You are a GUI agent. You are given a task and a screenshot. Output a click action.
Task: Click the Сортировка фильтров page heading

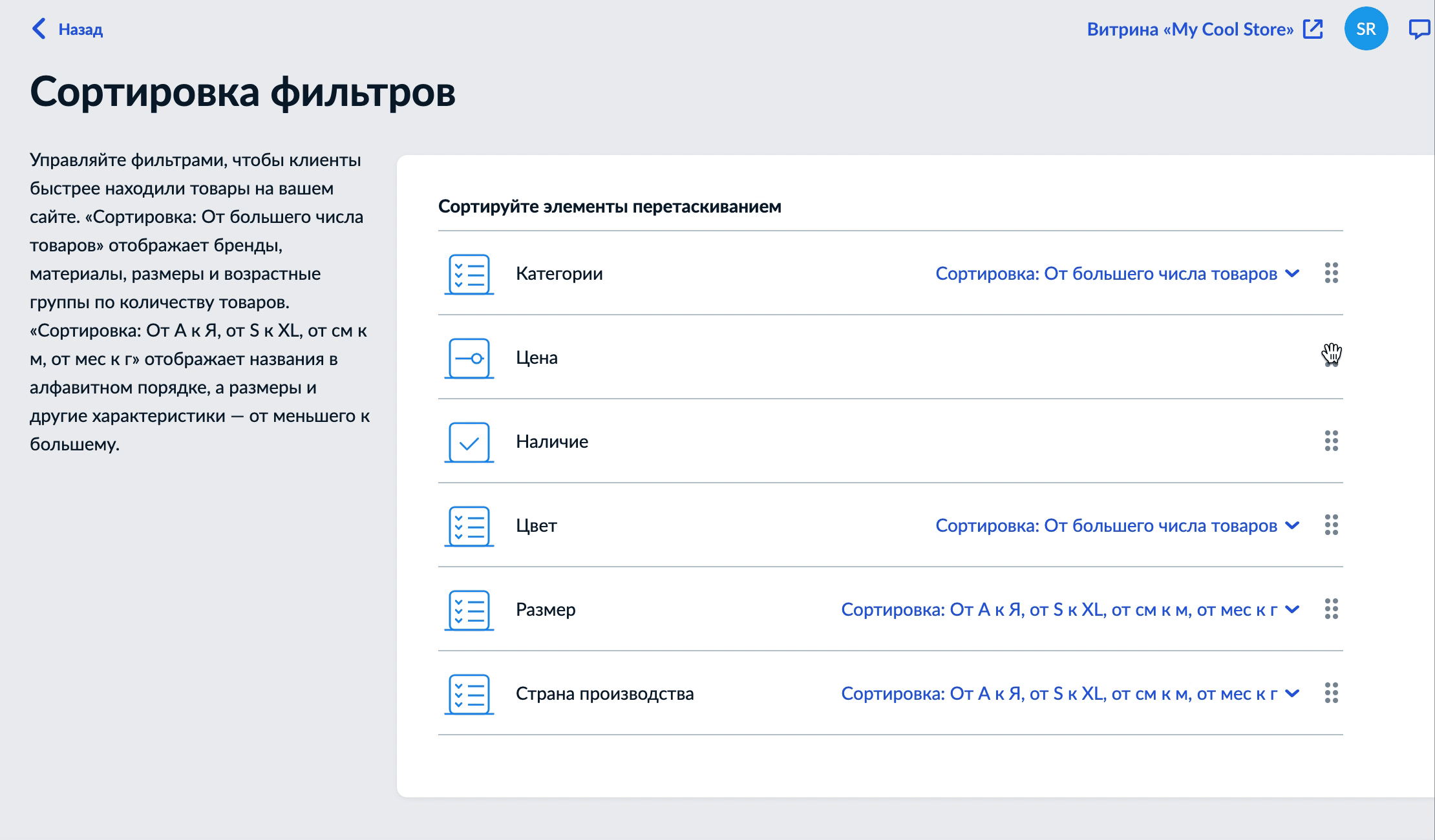coord(242,92)
